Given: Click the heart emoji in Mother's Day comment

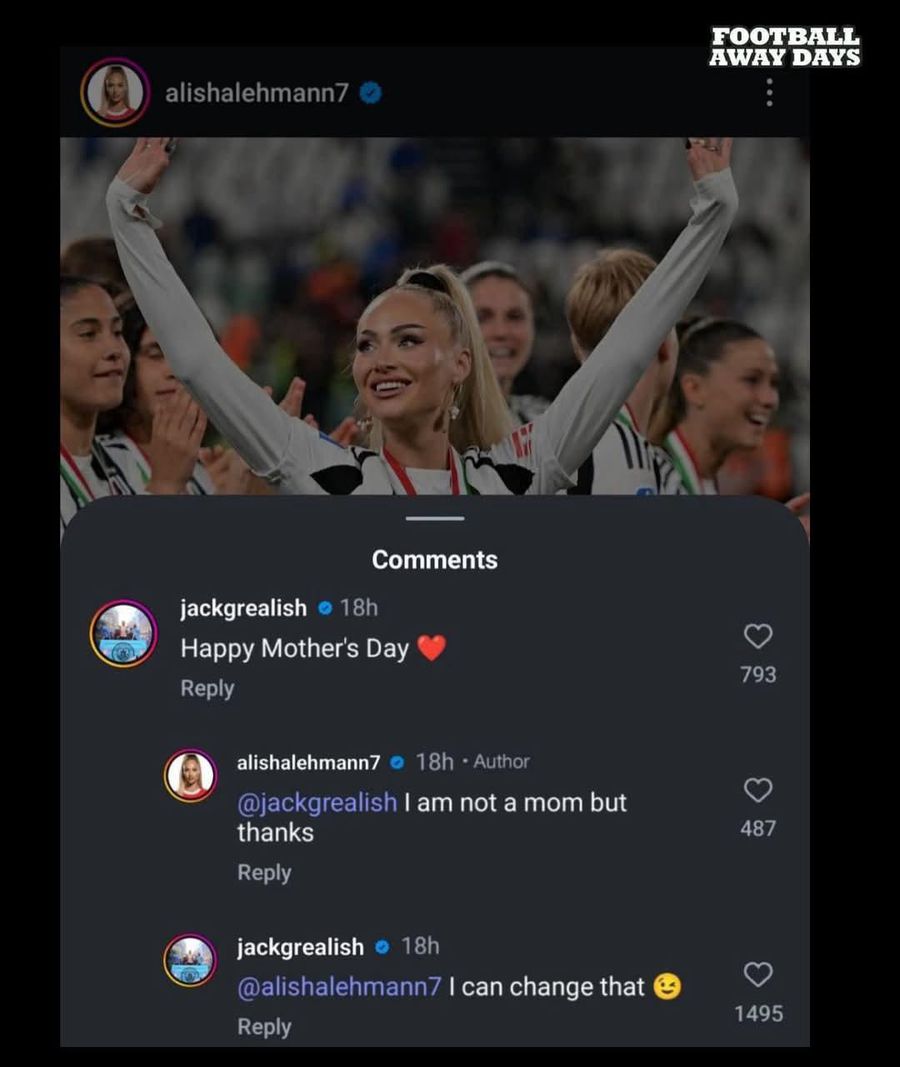Looking at the screenshot, I should [x=431, y=649].
